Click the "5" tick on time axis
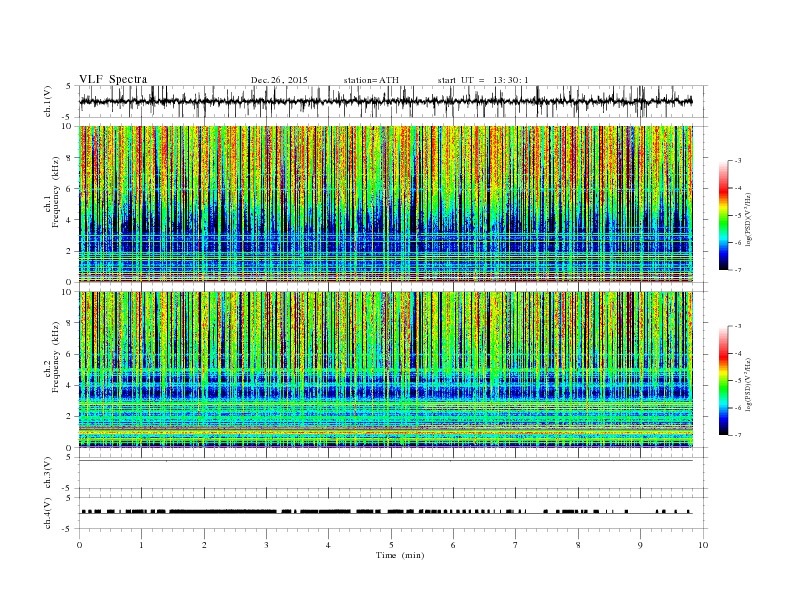The height and width of the screenshot is (612, 792). pos(391,545)
